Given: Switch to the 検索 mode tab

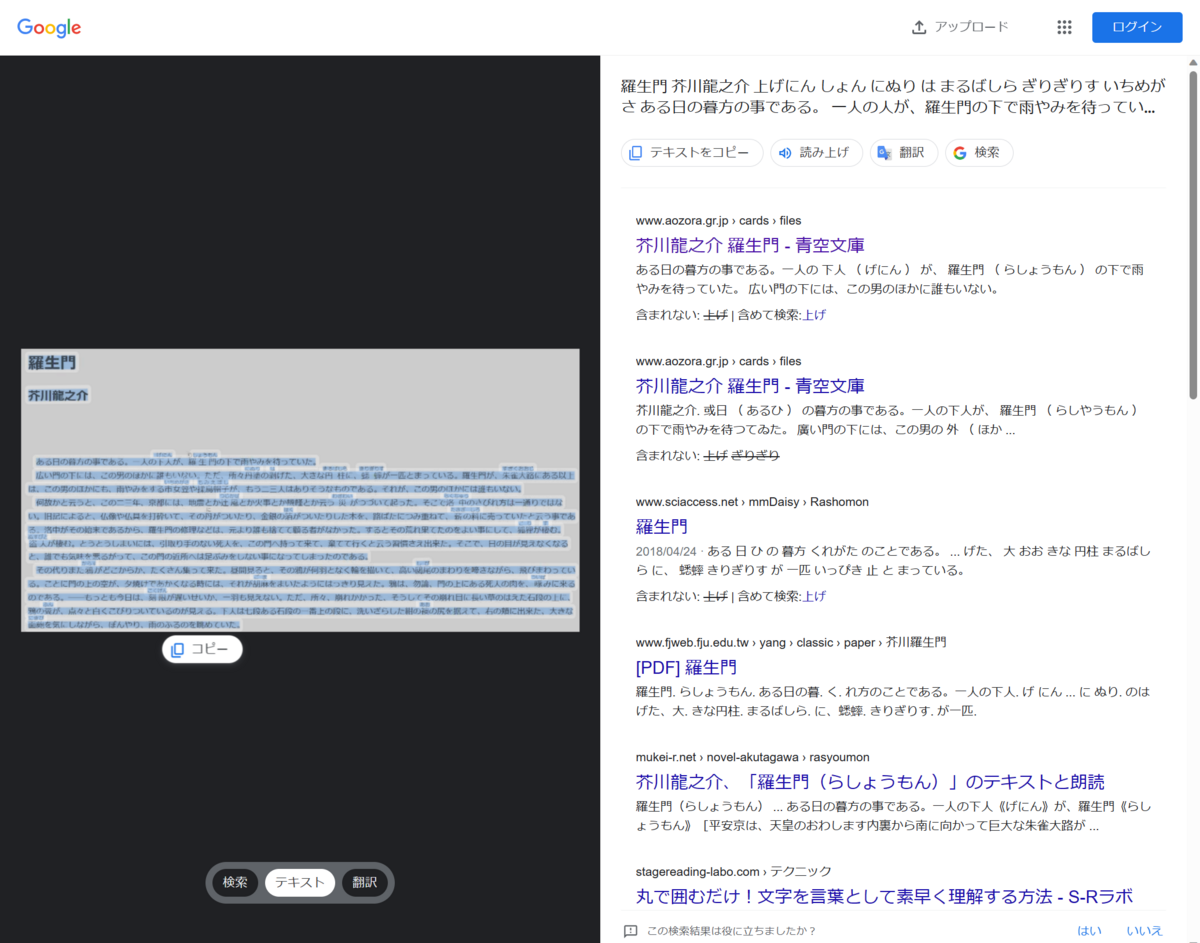Looking at the screenshot, I should 235,882.
